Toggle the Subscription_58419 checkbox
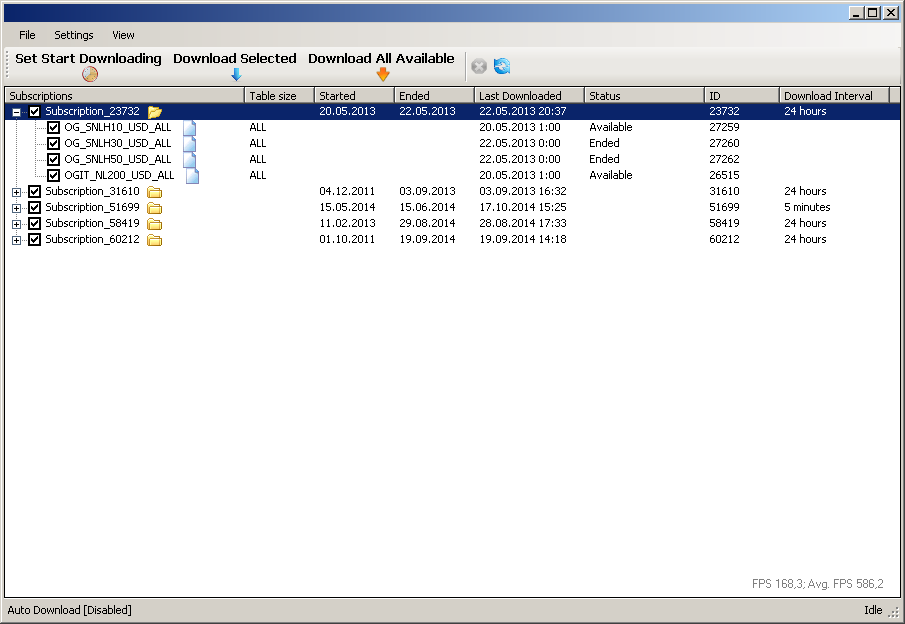The width and height of the screenshot is (905, 624). 35,223
